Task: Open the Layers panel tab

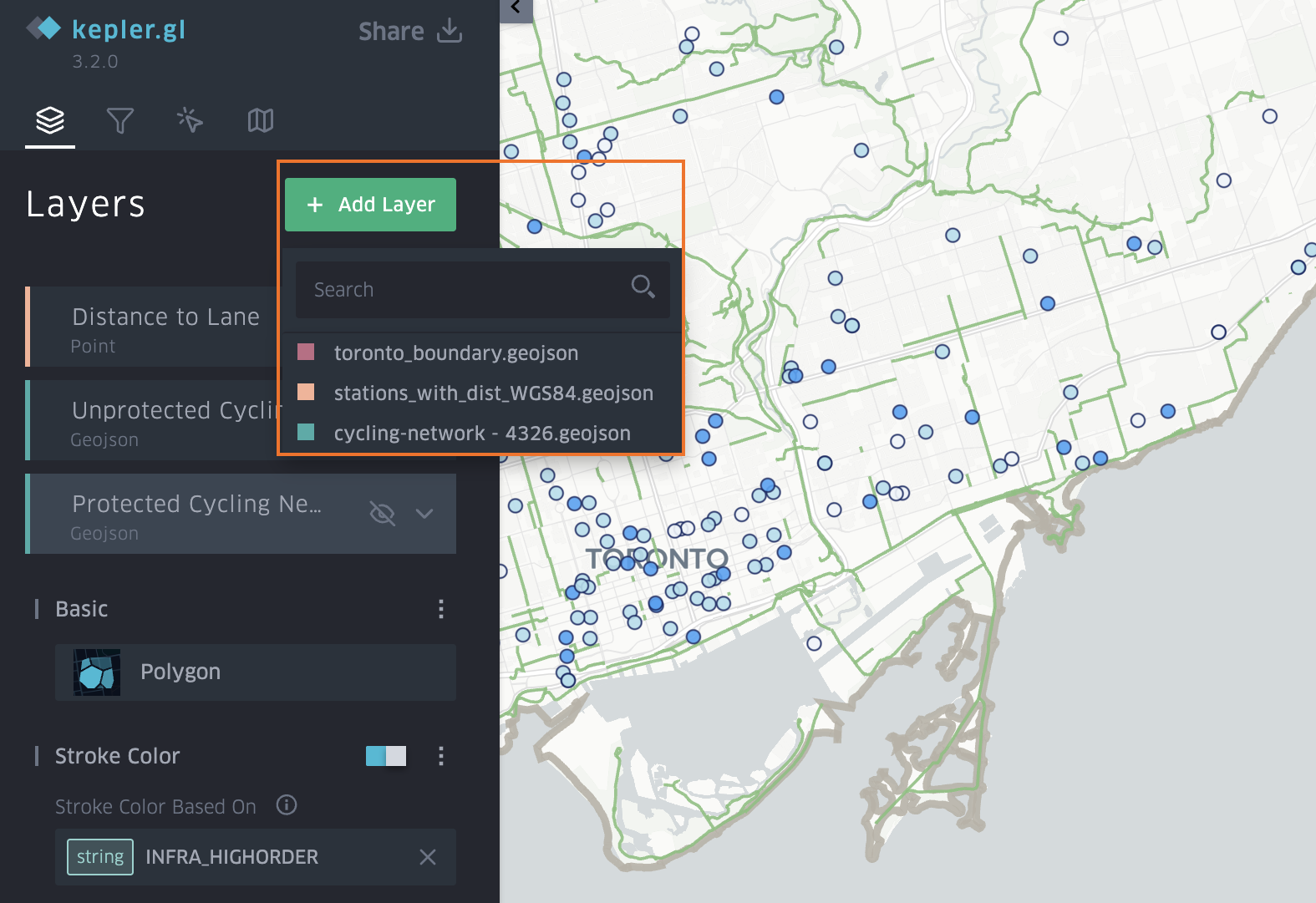Action: pos(50,121)
